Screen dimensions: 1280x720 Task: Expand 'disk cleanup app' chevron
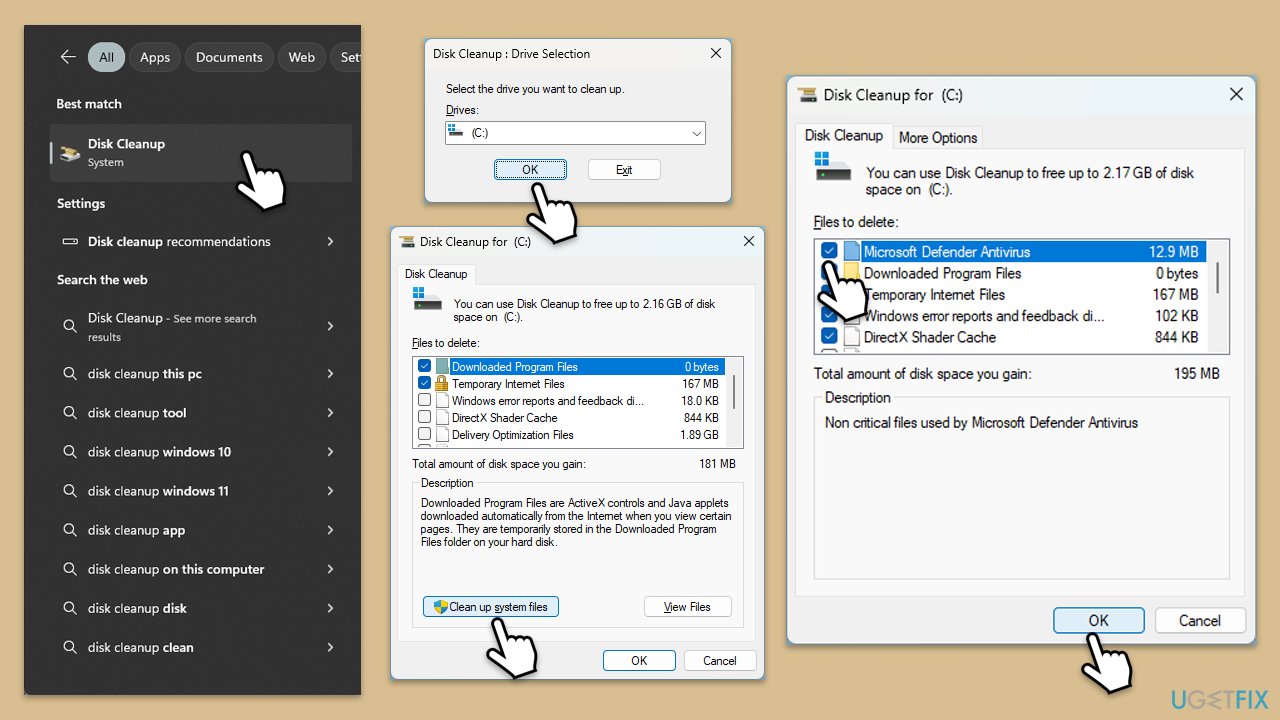[x=330, y=530]
